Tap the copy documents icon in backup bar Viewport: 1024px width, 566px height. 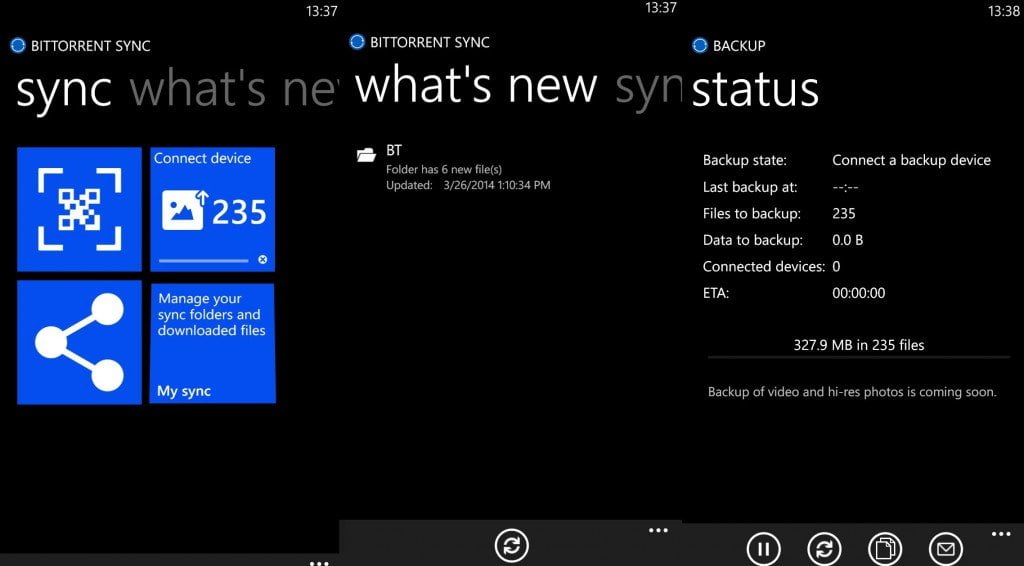point(885,549)
